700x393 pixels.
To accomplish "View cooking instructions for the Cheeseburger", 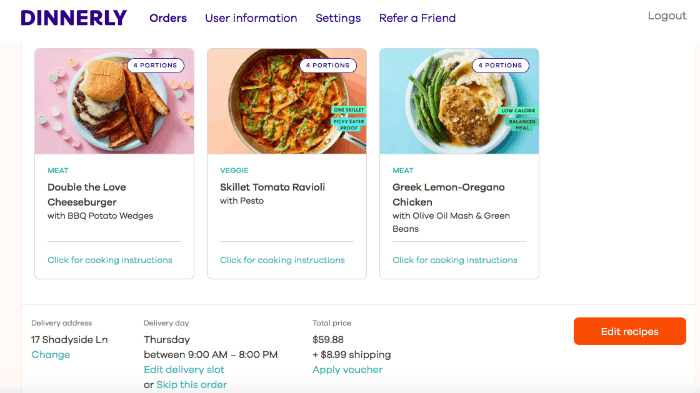I will [110, 260].
